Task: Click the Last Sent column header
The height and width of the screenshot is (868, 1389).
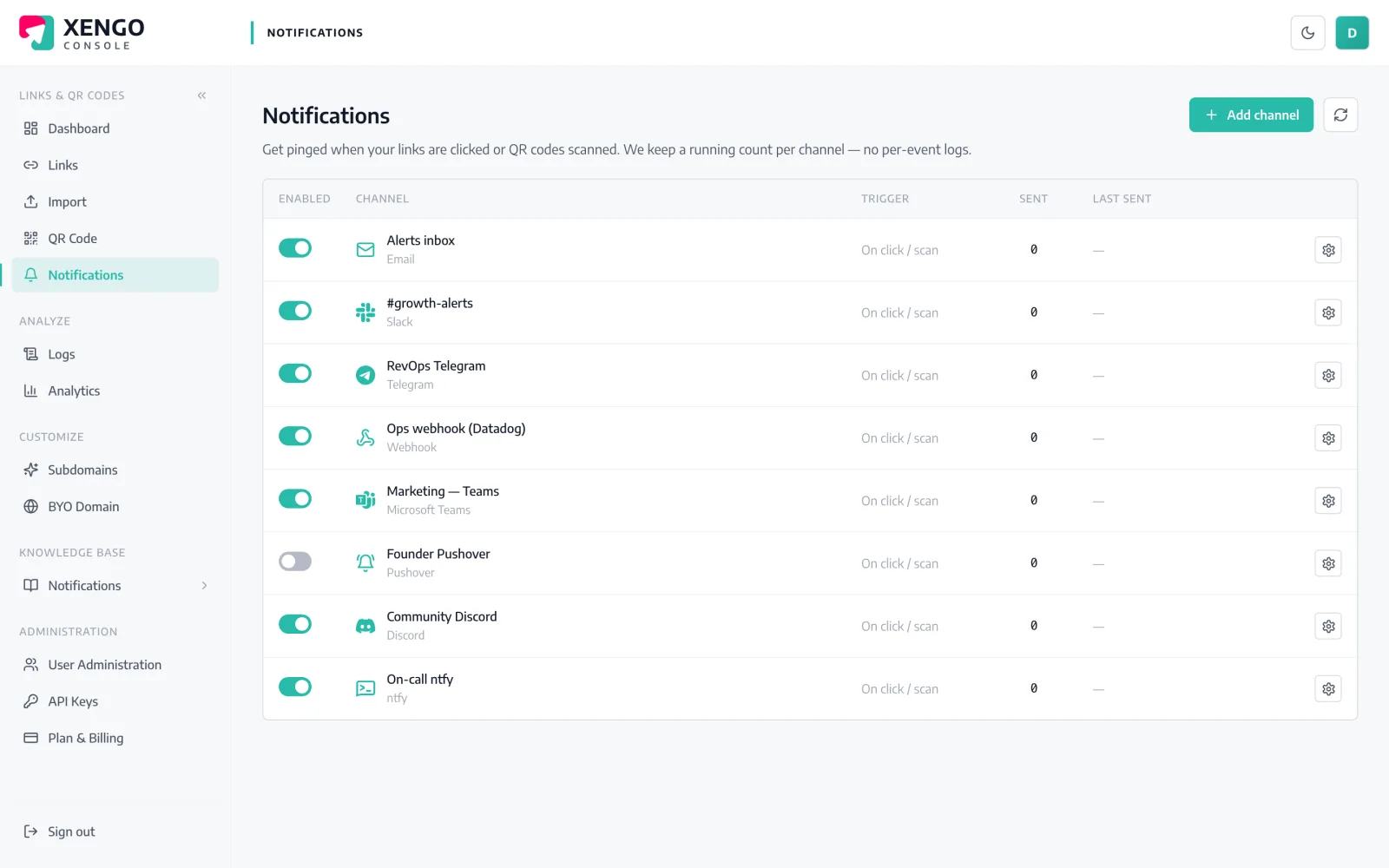Action: click(1122, 199)
